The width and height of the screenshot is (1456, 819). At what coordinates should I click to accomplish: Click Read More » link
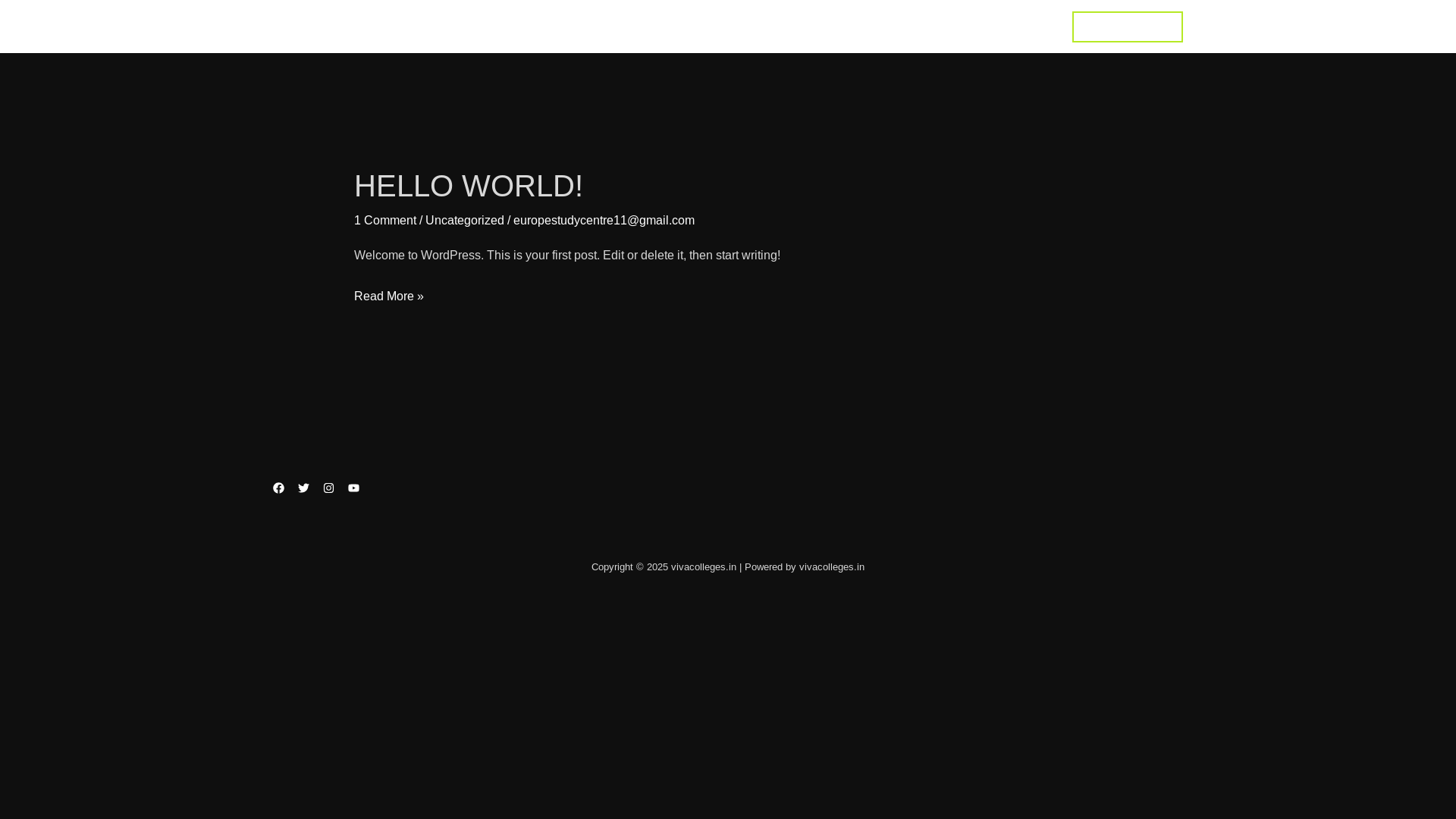tap(388, 296)
